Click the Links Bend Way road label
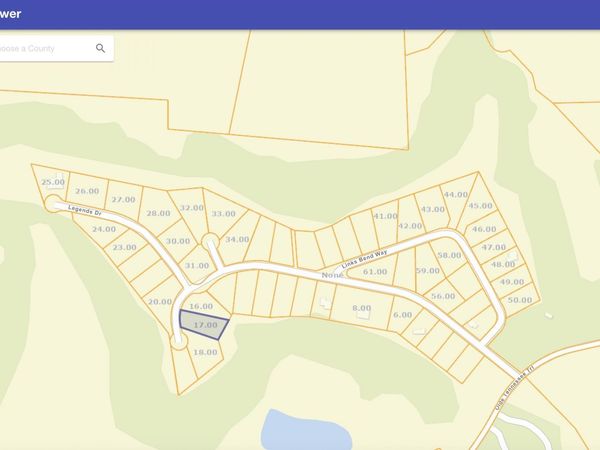The image size is (600, 450). point(364,259)
